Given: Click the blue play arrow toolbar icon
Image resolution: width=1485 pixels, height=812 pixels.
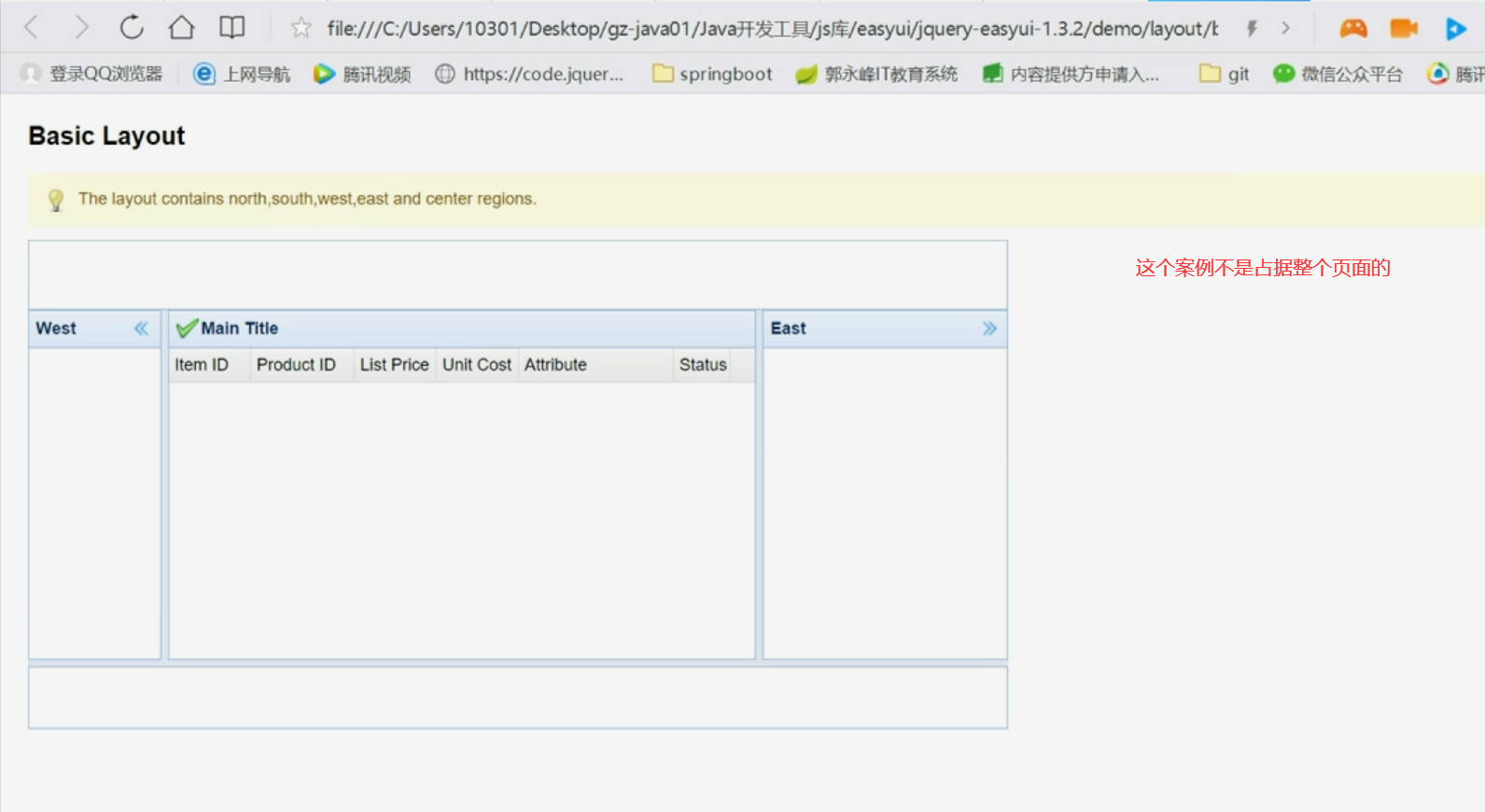Looking at the screenshot, I should point(1455,29).
